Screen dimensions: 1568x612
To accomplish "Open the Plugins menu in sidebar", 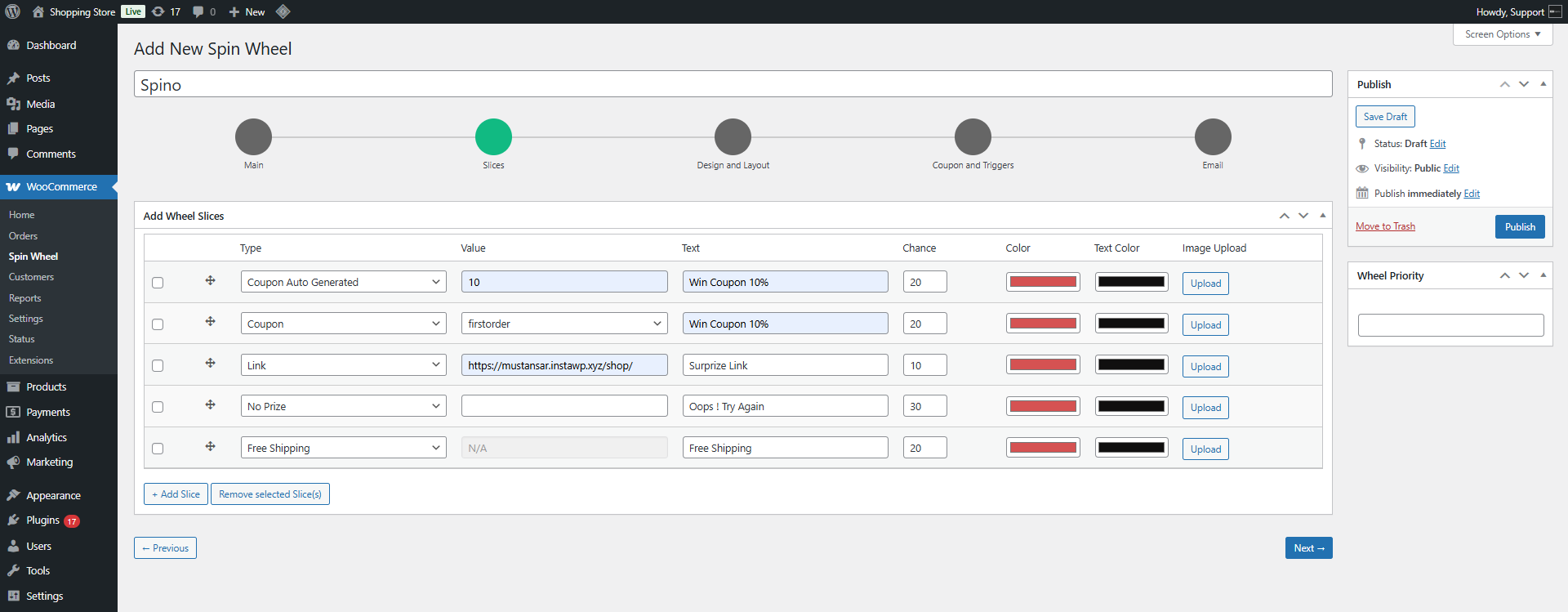I will click(x=42, y=520).
